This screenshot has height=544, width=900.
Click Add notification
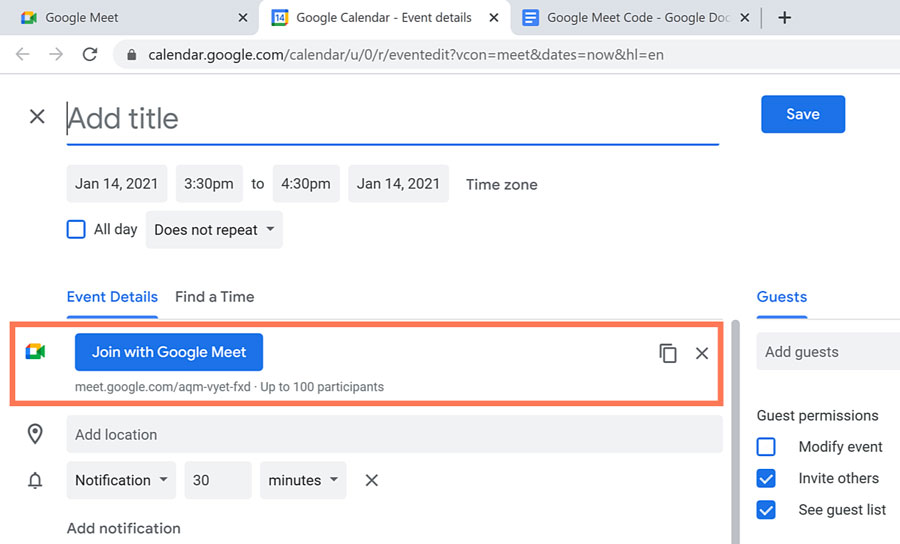(123, 528)
